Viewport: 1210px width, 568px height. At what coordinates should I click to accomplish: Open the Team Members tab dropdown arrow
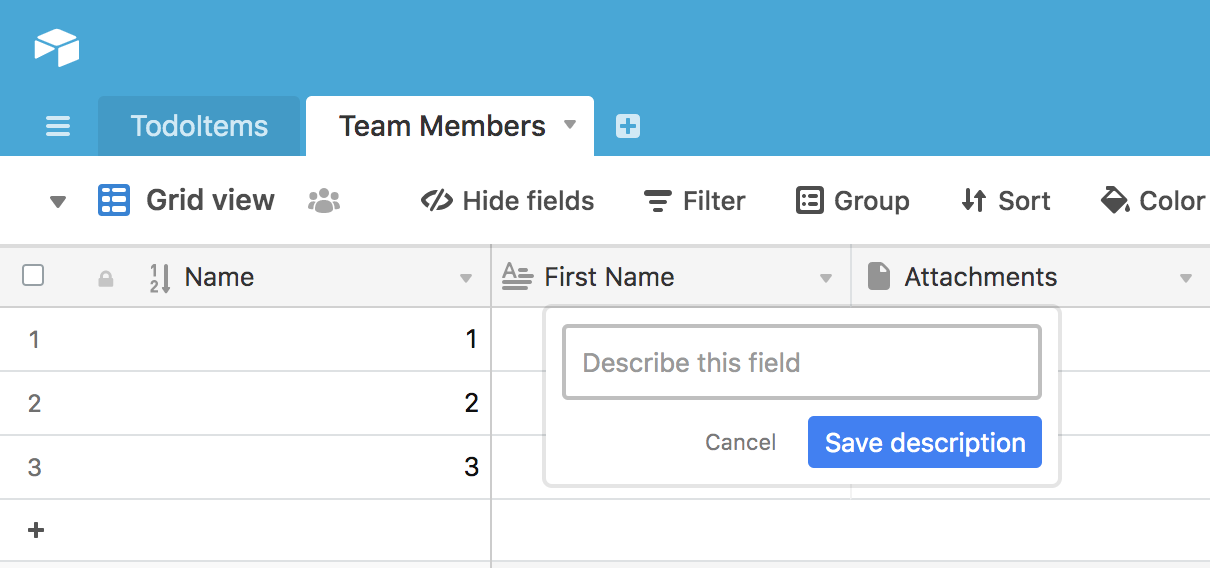(570, 125)
